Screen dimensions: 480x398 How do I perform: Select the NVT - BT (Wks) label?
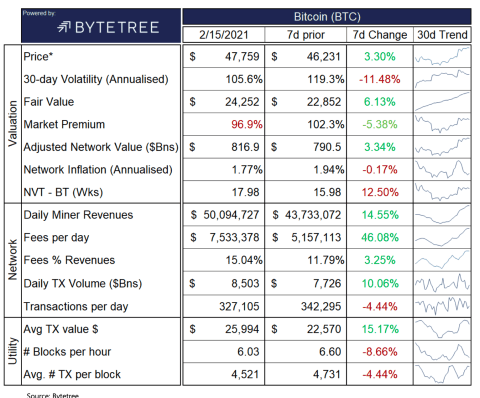pos(63,192)
